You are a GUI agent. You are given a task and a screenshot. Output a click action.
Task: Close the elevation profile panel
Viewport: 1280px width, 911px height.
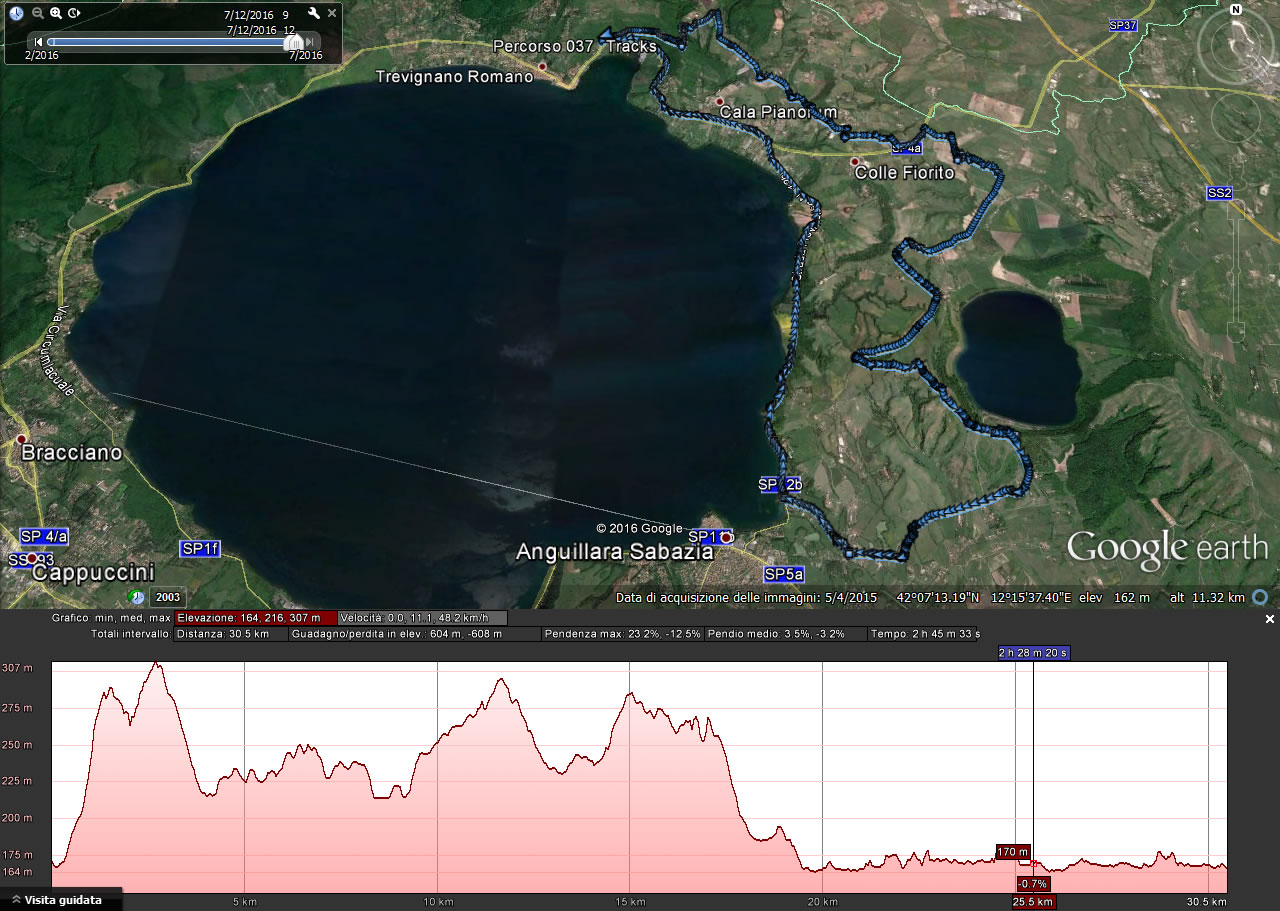[x=1270, y=619]
